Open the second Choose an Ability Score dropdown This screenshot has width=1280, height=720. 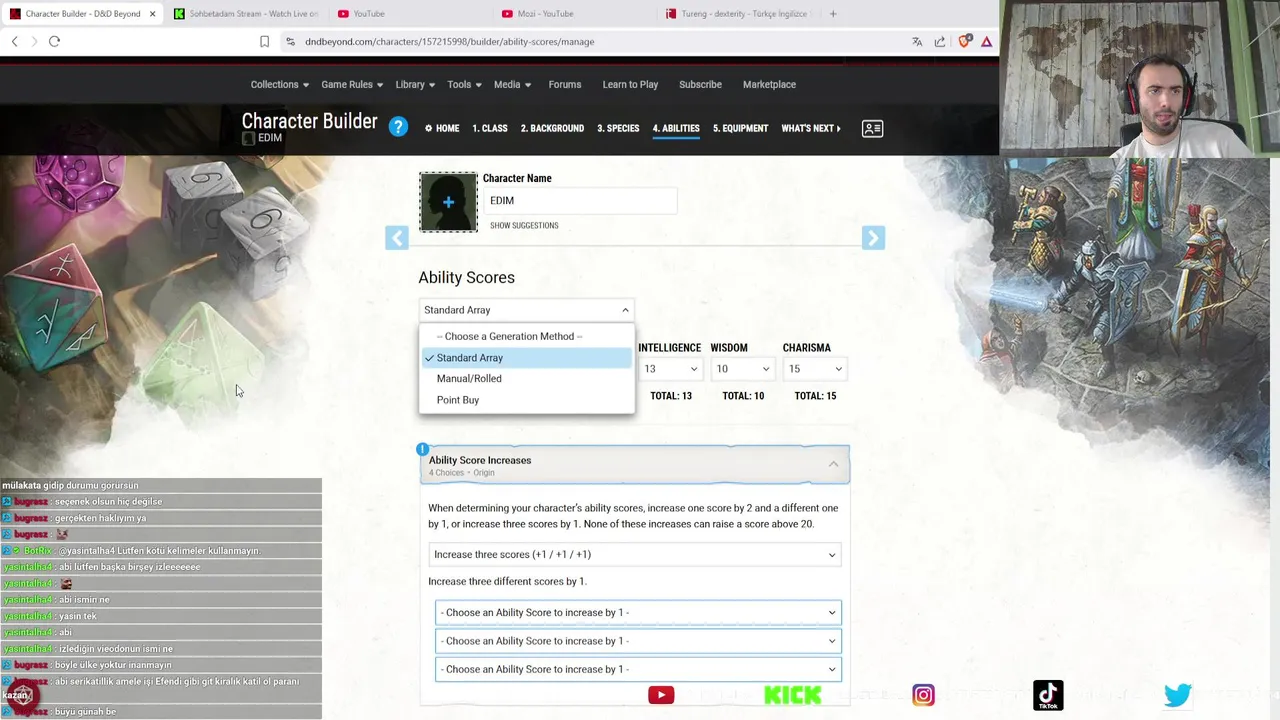point(638,641)
